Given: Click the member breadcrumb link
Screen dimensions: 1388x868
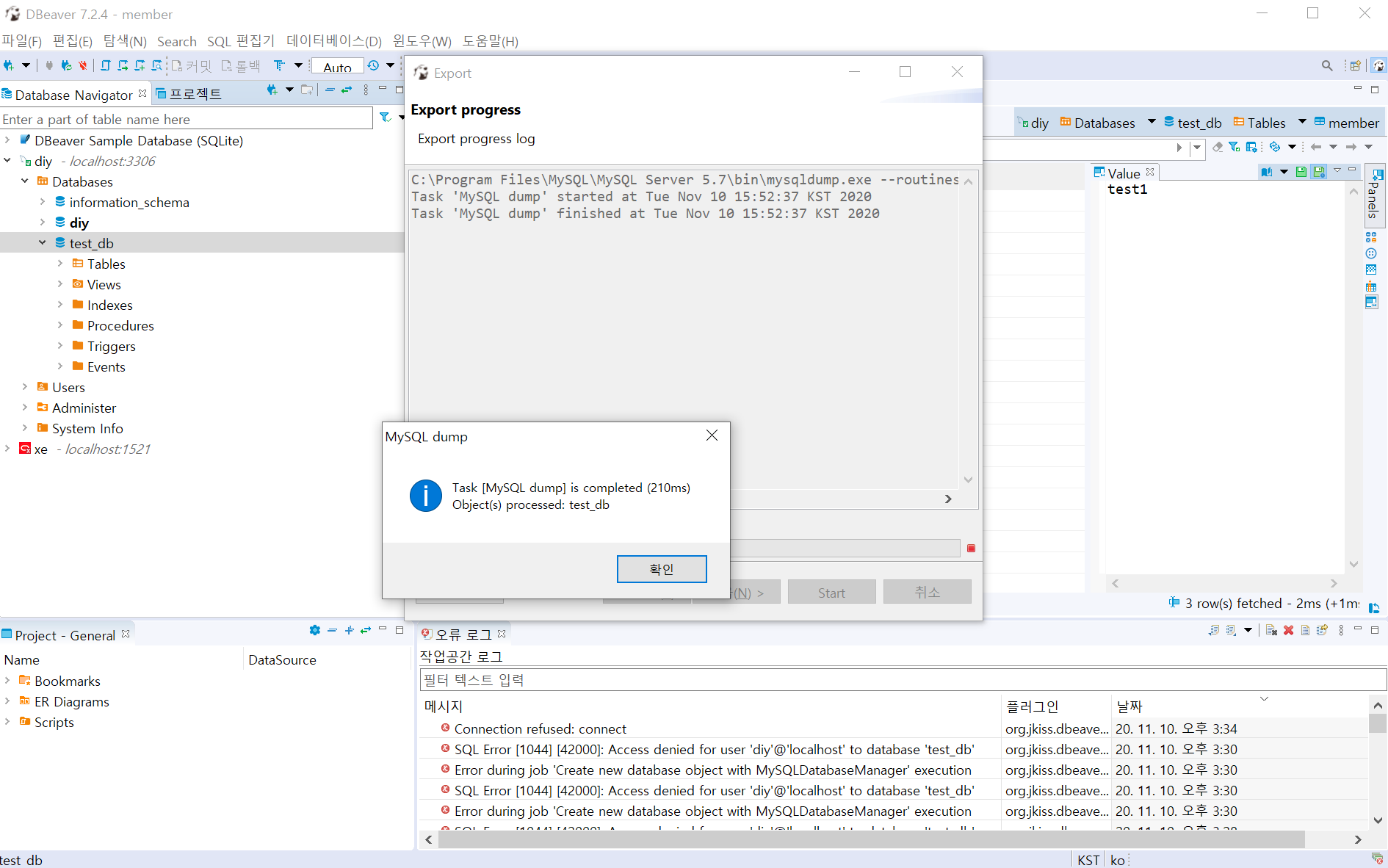Looking at the screenshot, I should (x=1346, y=123).
